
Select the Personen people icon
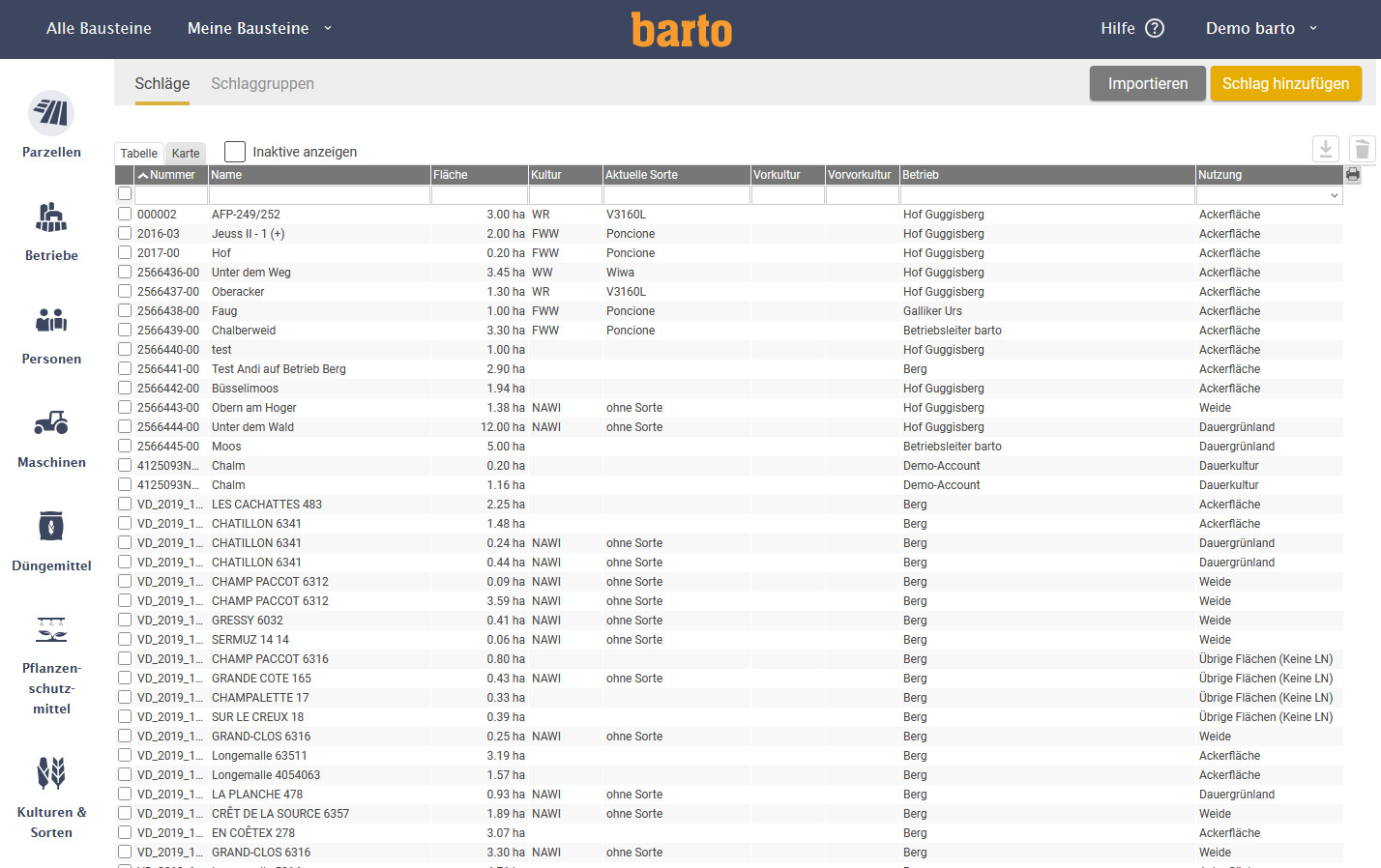click(x=51, y=320)
